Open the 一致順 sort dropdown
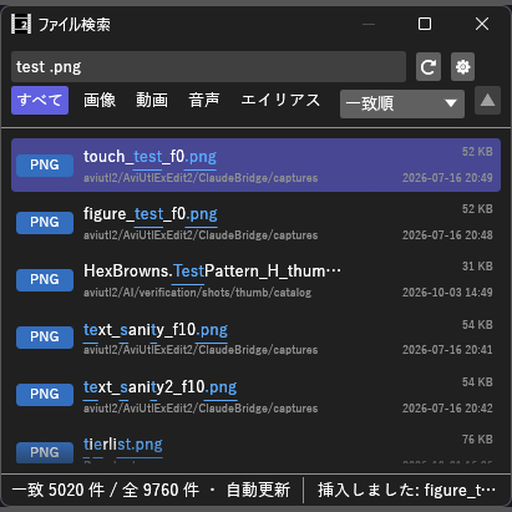This screenshot has width=512, height=512. coord(402,104)
